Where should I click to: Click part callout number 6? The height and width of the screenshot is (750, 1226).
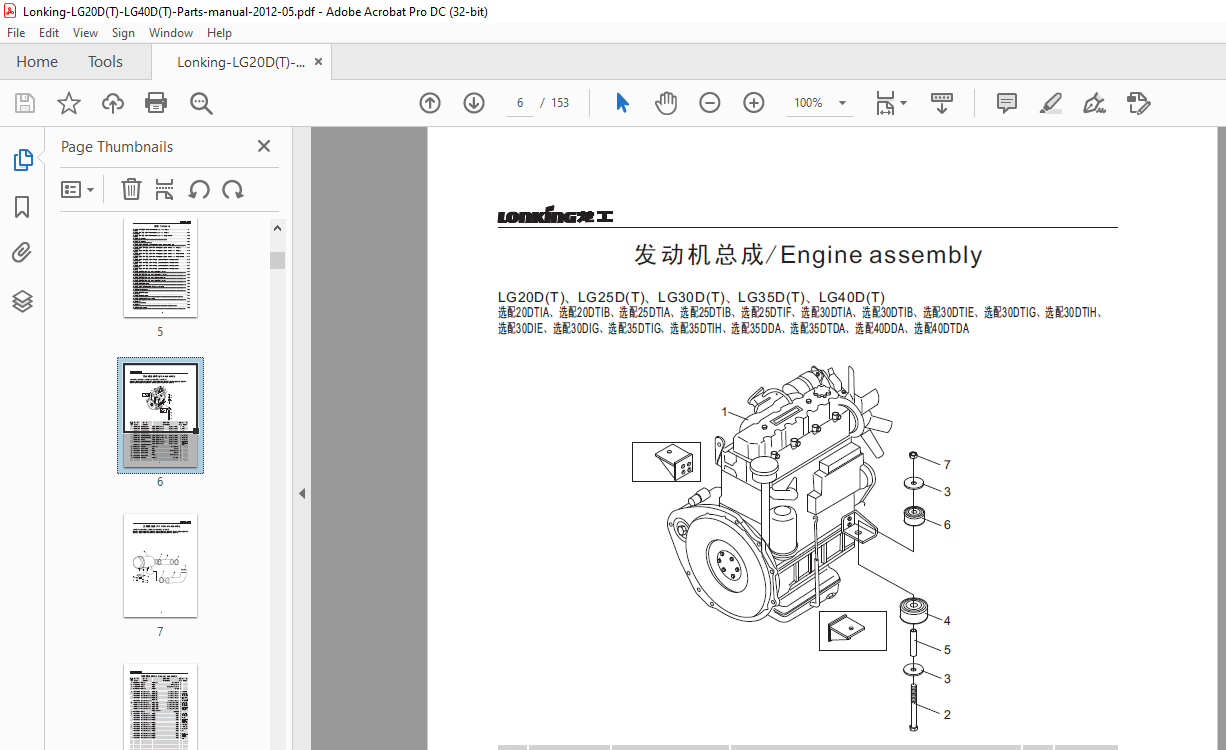[947, 524]
